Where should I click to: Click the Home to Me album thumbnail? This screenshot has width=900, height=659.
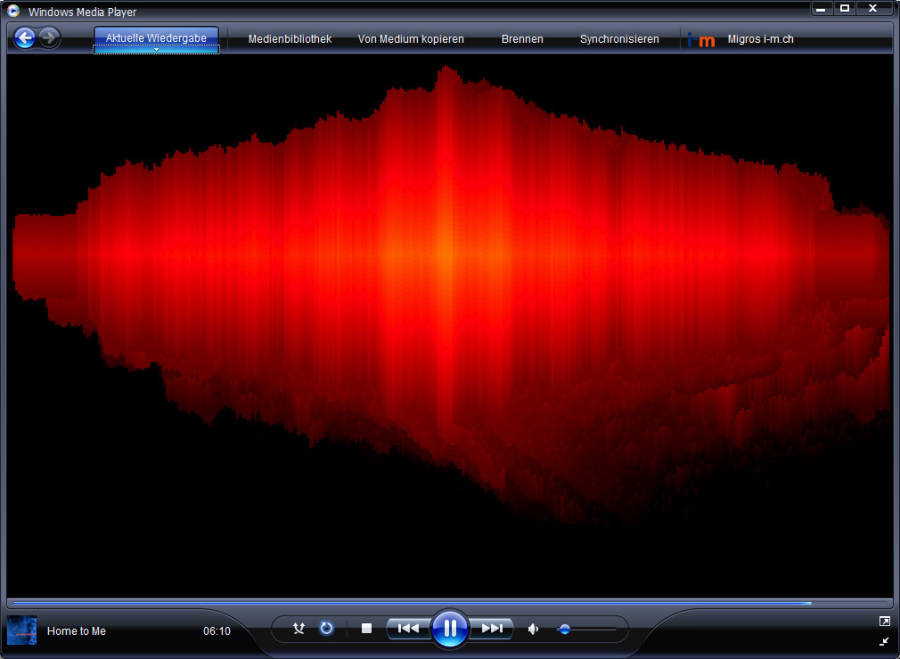pos(22,630)
